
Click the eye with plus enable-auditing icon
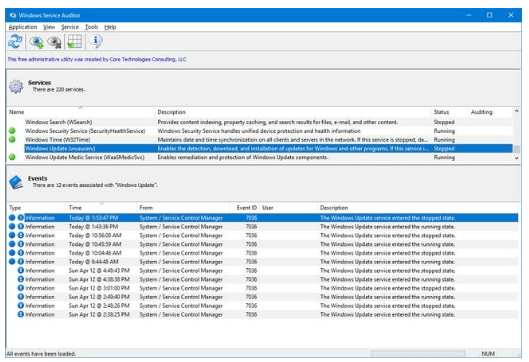pos(36,42)
